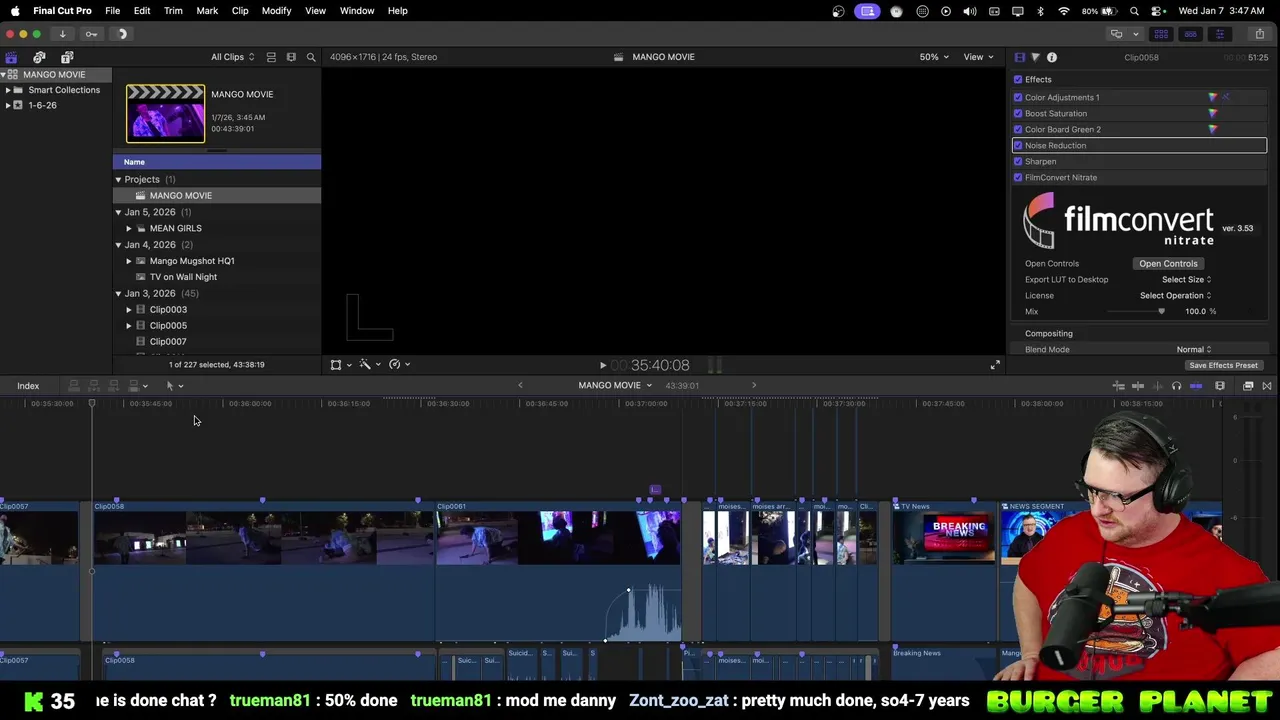Open the viewer View dropdown

tap(977, 57)
